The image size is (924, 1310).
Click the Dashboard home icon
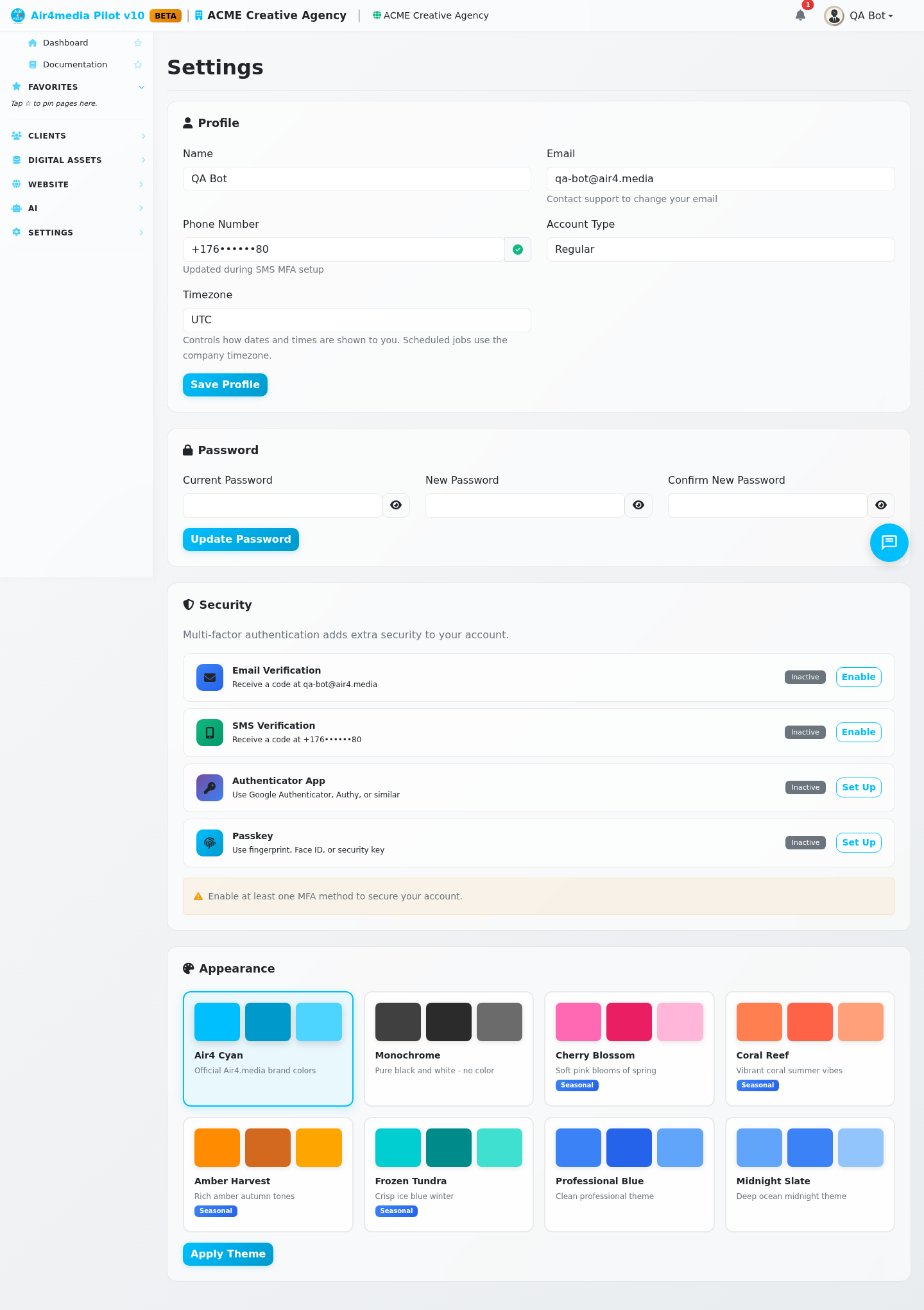point(33,43)
